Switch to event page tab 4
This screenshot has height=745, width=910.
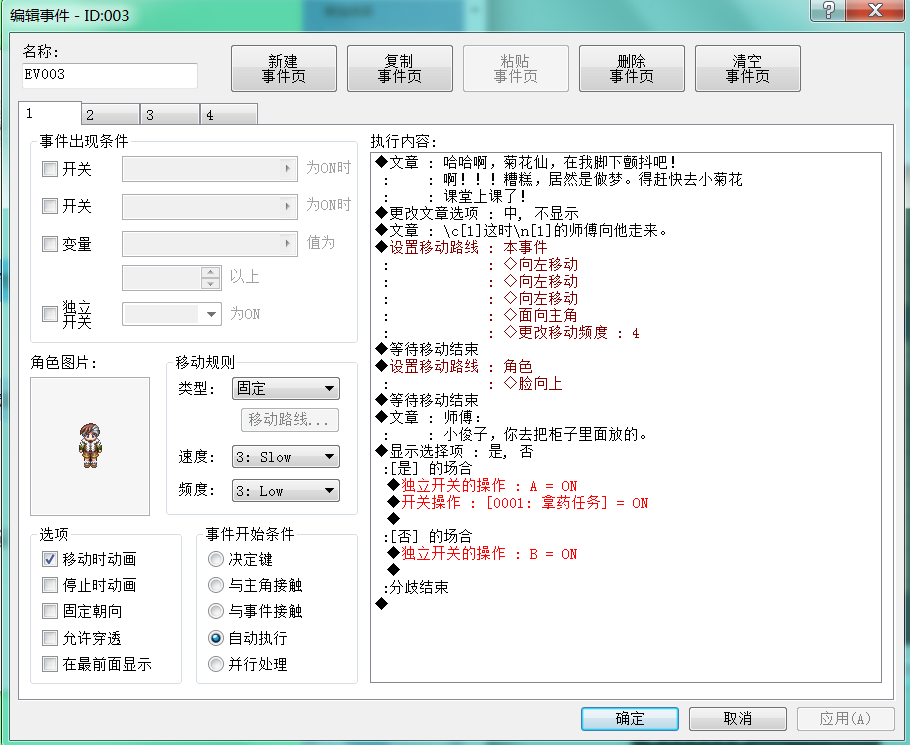click(229, 114)
